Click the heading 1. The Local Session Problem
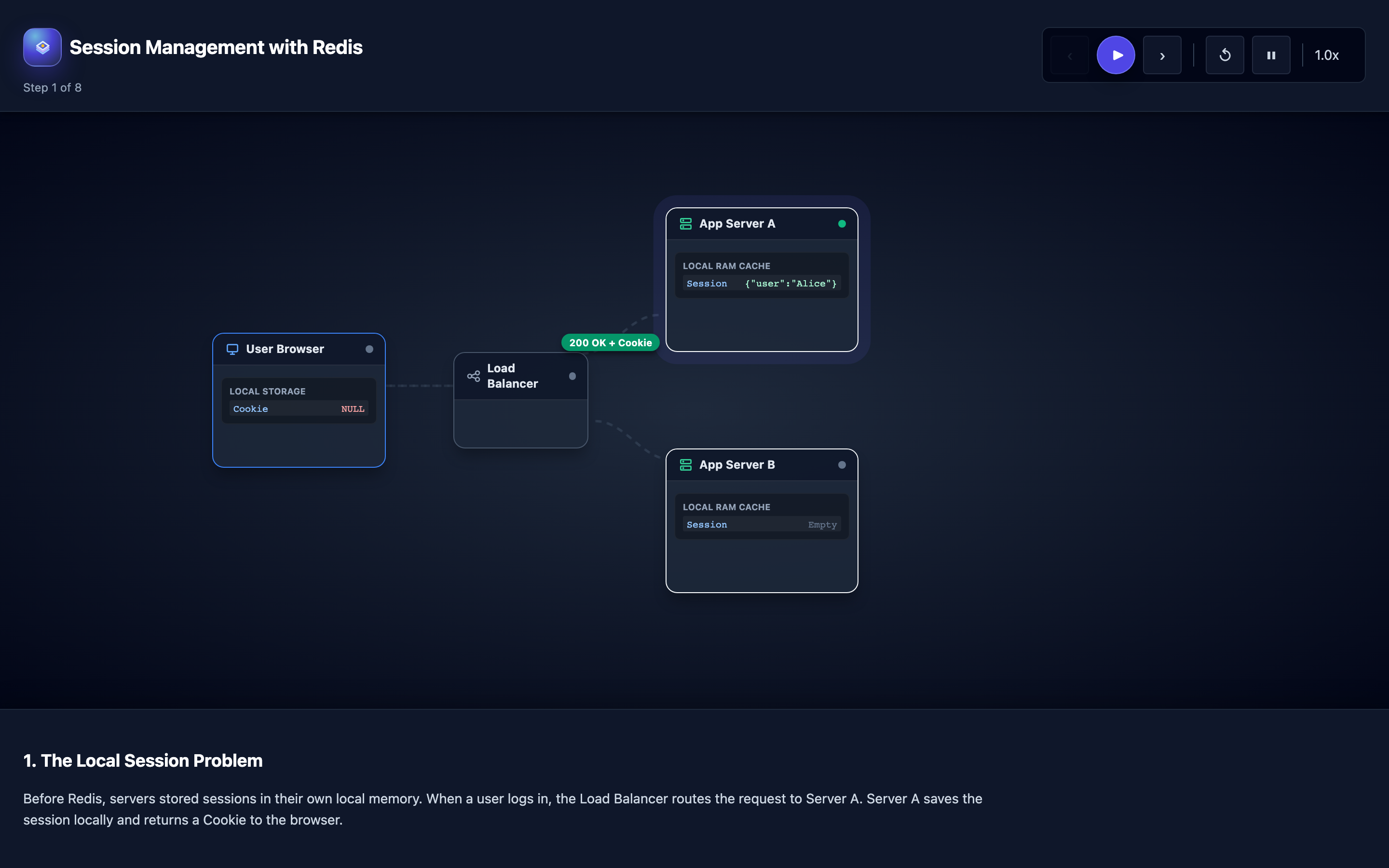 143,760
